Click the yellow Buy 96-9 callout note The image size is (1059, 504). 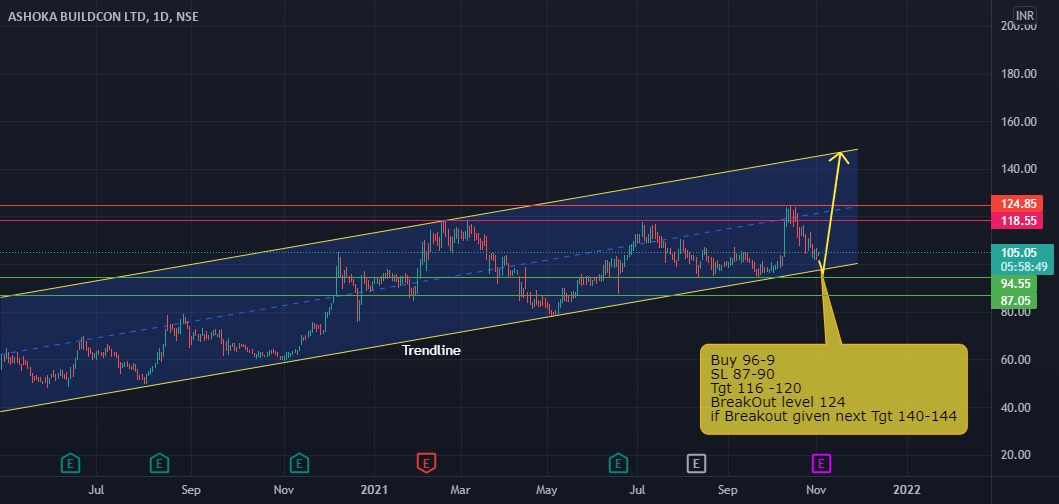[834, 388]
